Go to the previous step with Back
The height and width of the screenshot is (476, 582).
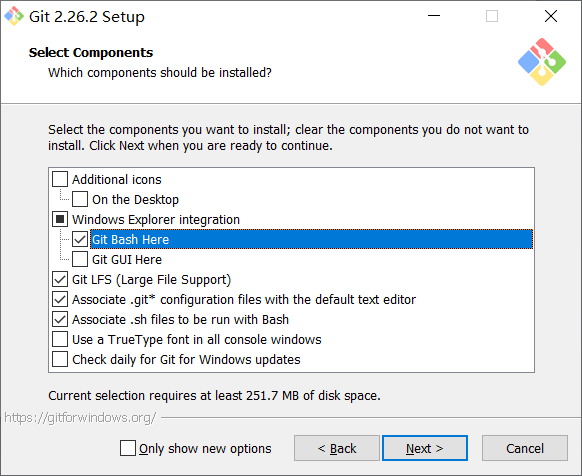(x=337, y=448)
